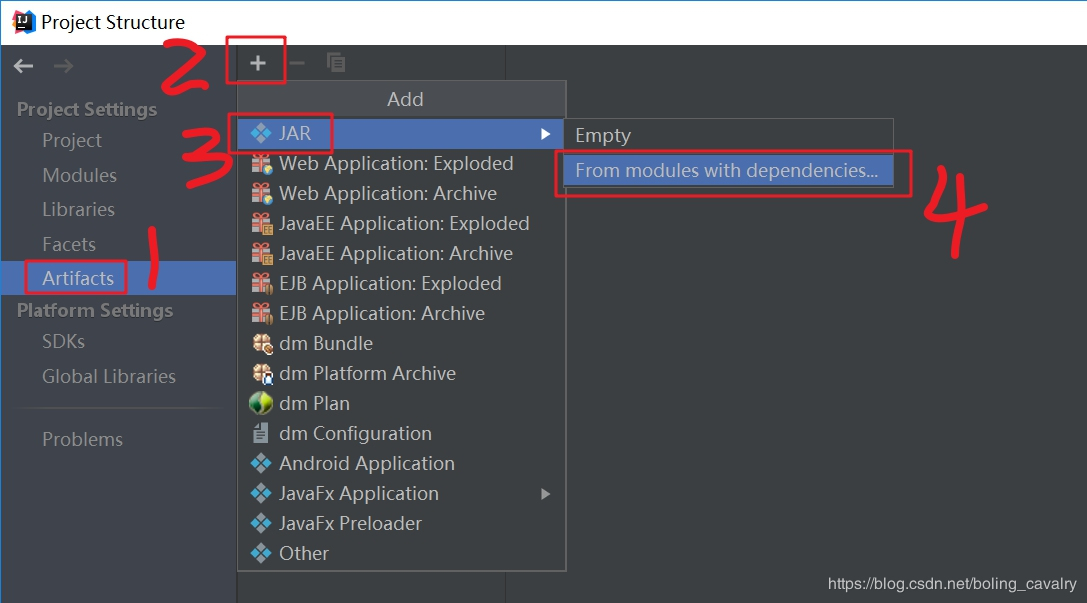Screen dimensions: 1087x603
Task: Select JavaEE Application: Exploded entry
Action: tap(401, 223)
